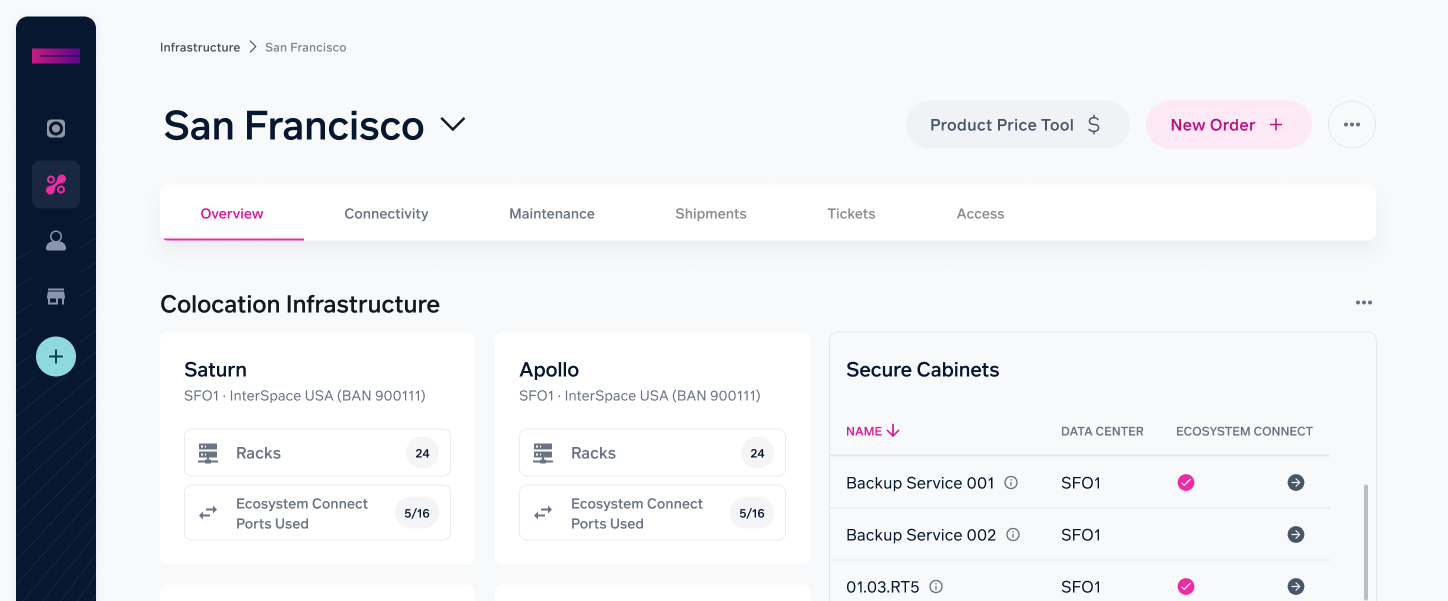Click the Saturn Ecosystem Connect arrows icon
Image resolution: width=1448 pixels, height=601 pixels.
click(x=208, y=513)
